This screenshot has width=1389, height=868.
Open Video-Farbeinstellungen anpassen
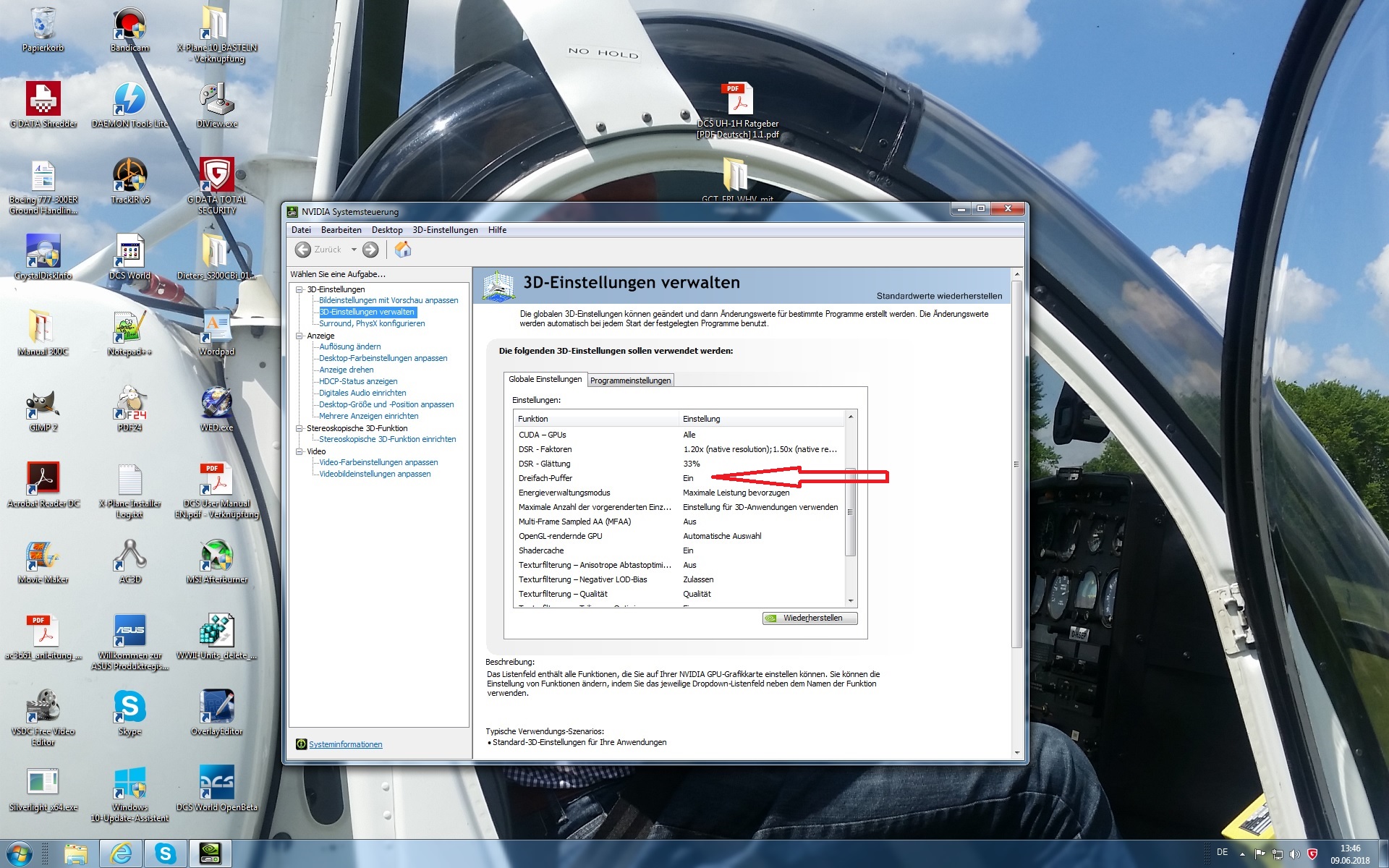(378, 462)
